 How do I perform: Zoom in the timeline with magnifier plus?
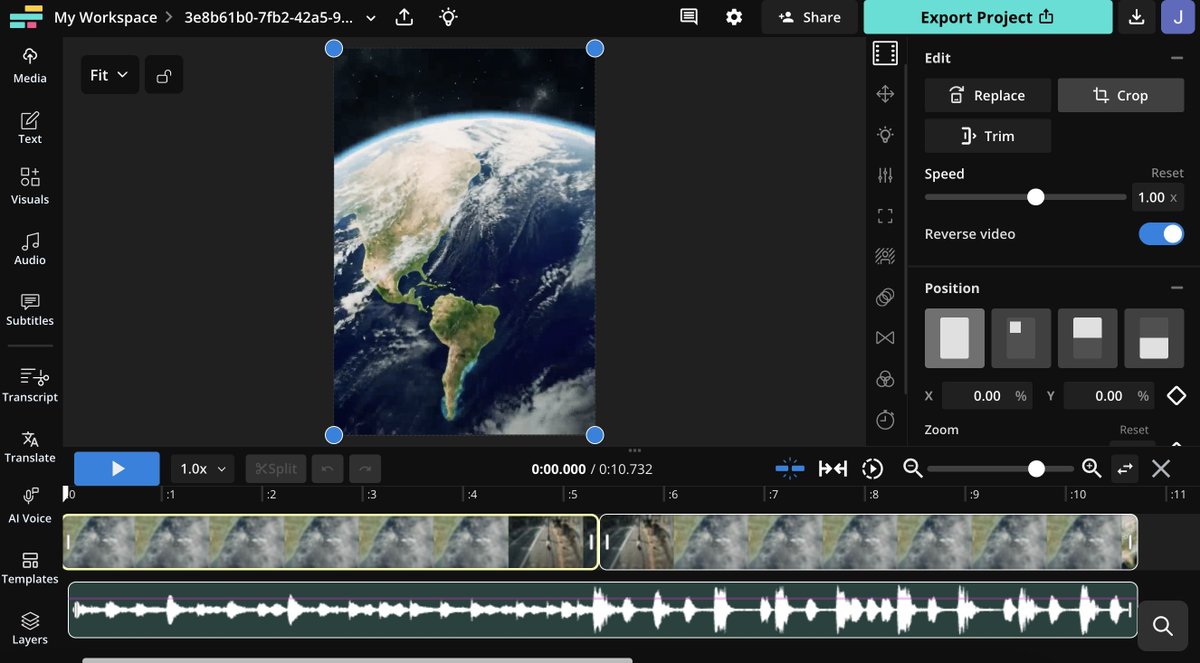[1091, 468]
